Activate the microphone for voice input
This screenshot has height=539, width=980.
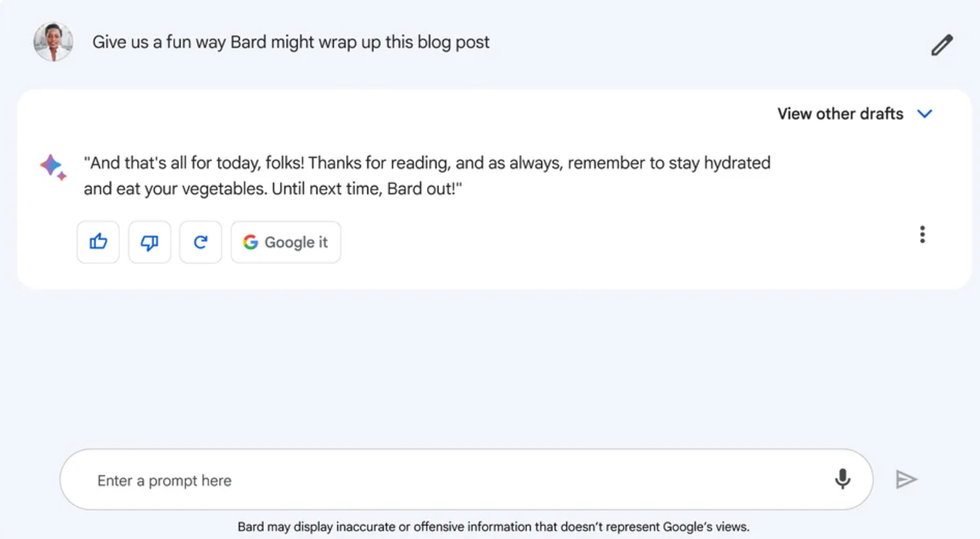pyautogui.click(x=843, y=480)
